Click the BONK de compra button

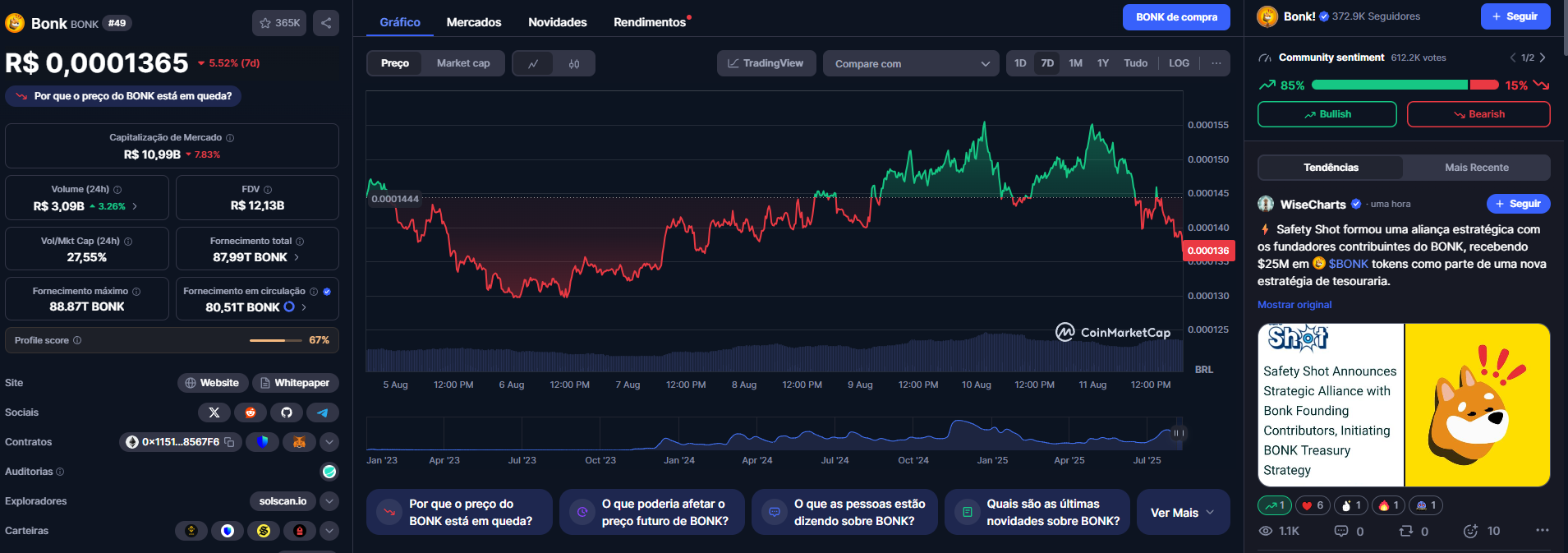(1176, 17)
